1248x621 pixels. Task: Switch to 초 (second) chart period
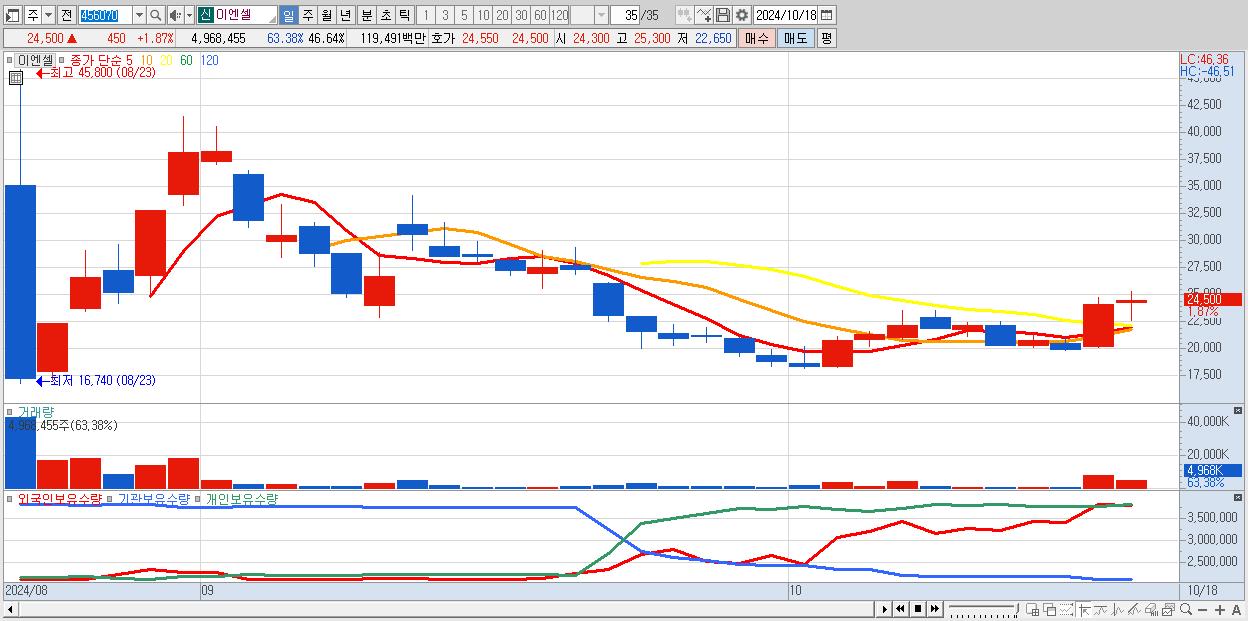385,15
